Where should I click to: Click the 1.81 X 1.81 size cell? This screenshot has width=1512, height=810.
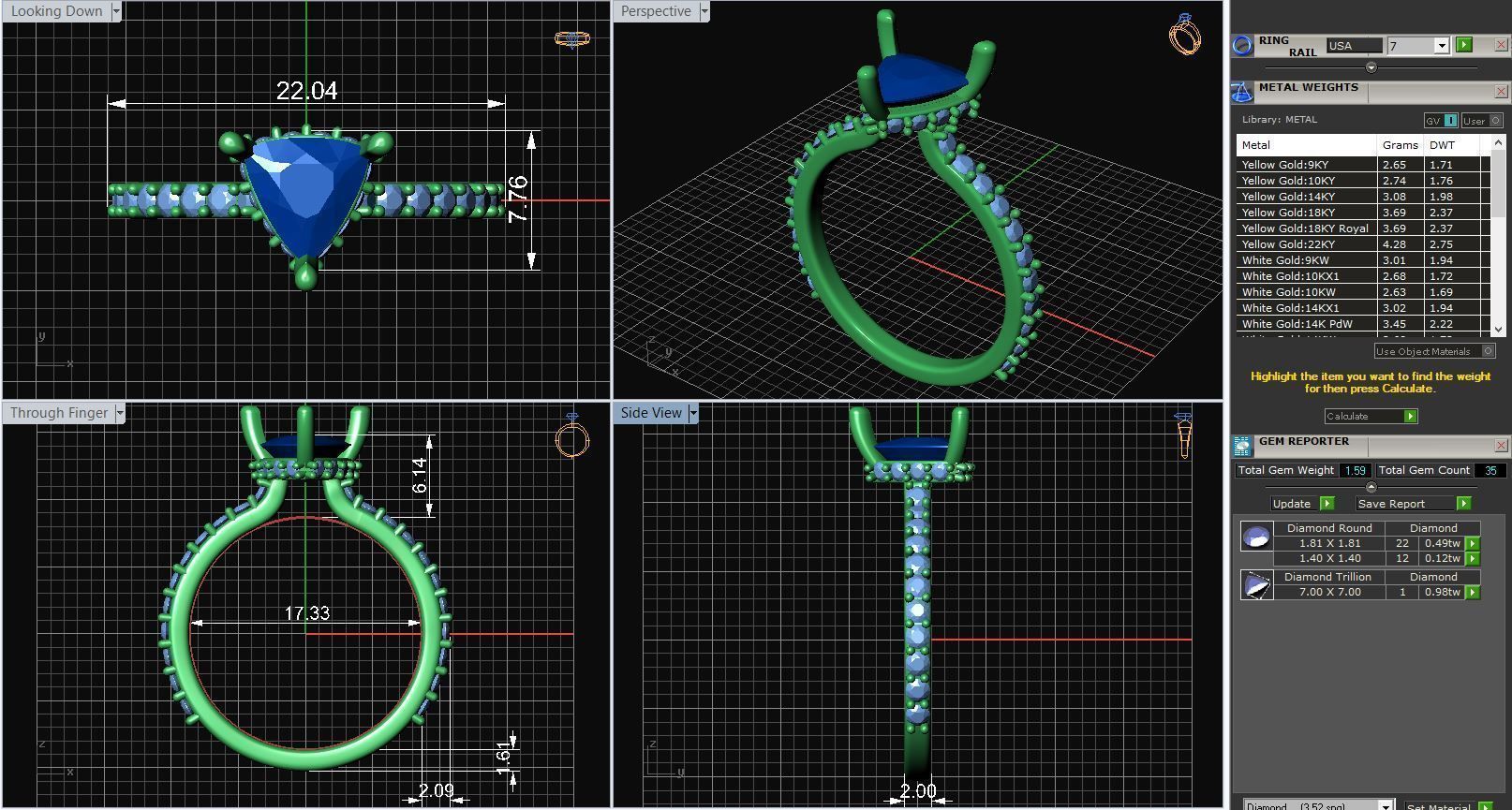click(1329, 543)
